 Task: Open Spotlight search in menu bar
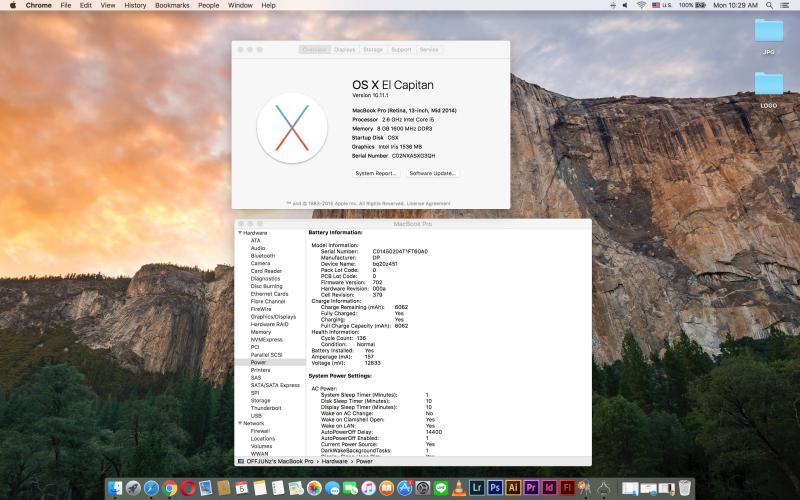(769, 5)
